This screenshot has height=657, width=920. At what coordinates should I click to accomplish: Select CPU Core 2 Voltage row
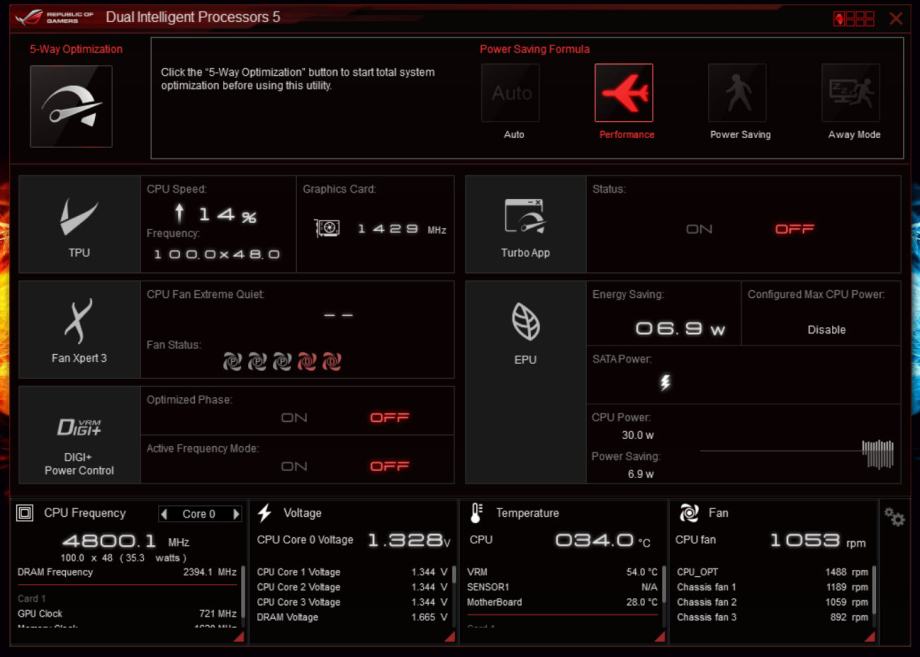point(352,587)
